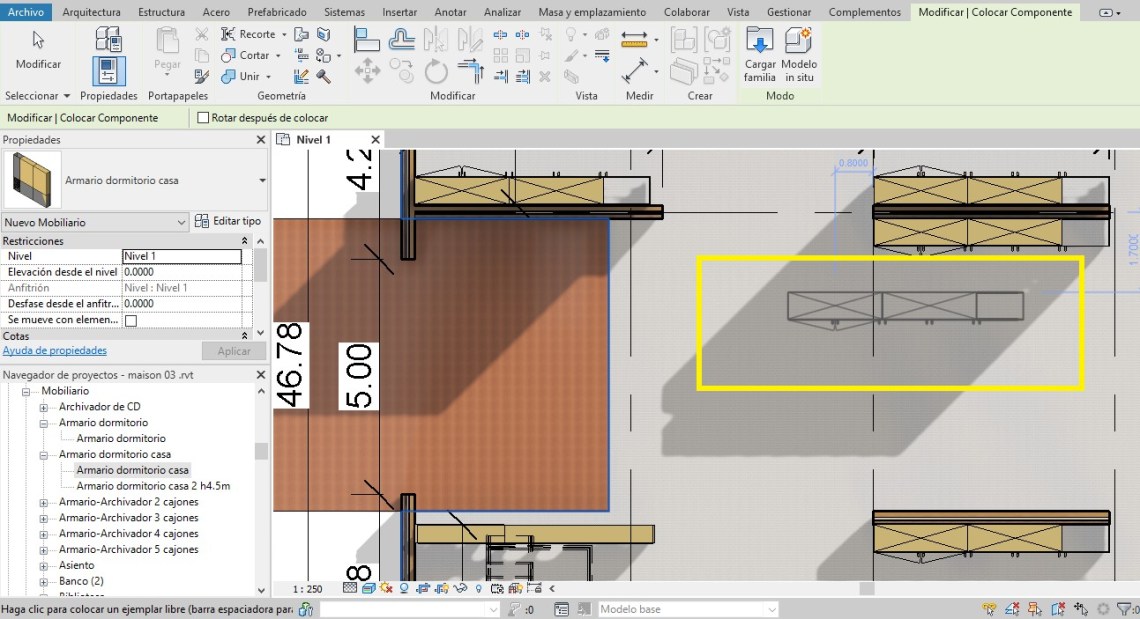Click the Nivel field showing Nivel 1
The width and height of the screenshot is (1140, 619).
click(181, 257)
